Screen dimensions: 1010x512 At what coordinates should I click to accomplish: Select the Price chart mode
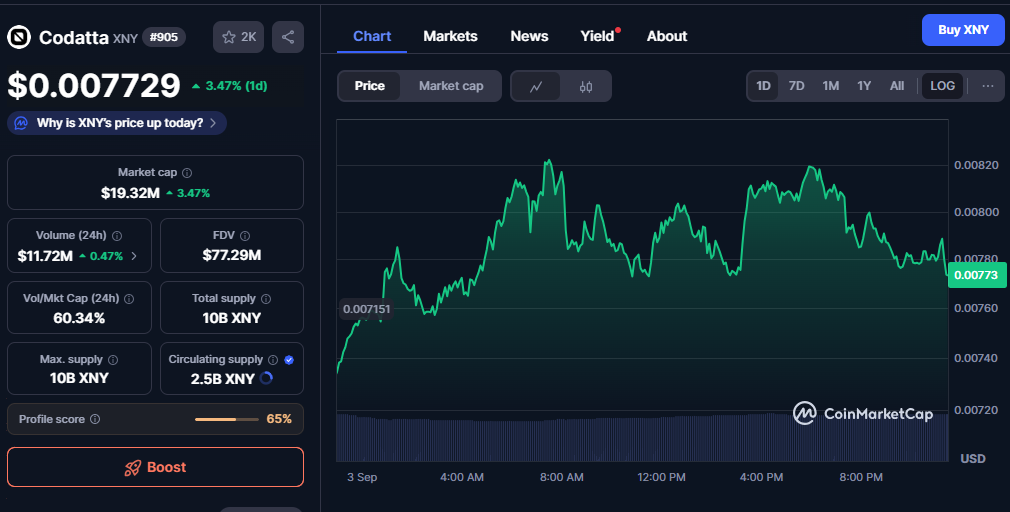(370, 86)
